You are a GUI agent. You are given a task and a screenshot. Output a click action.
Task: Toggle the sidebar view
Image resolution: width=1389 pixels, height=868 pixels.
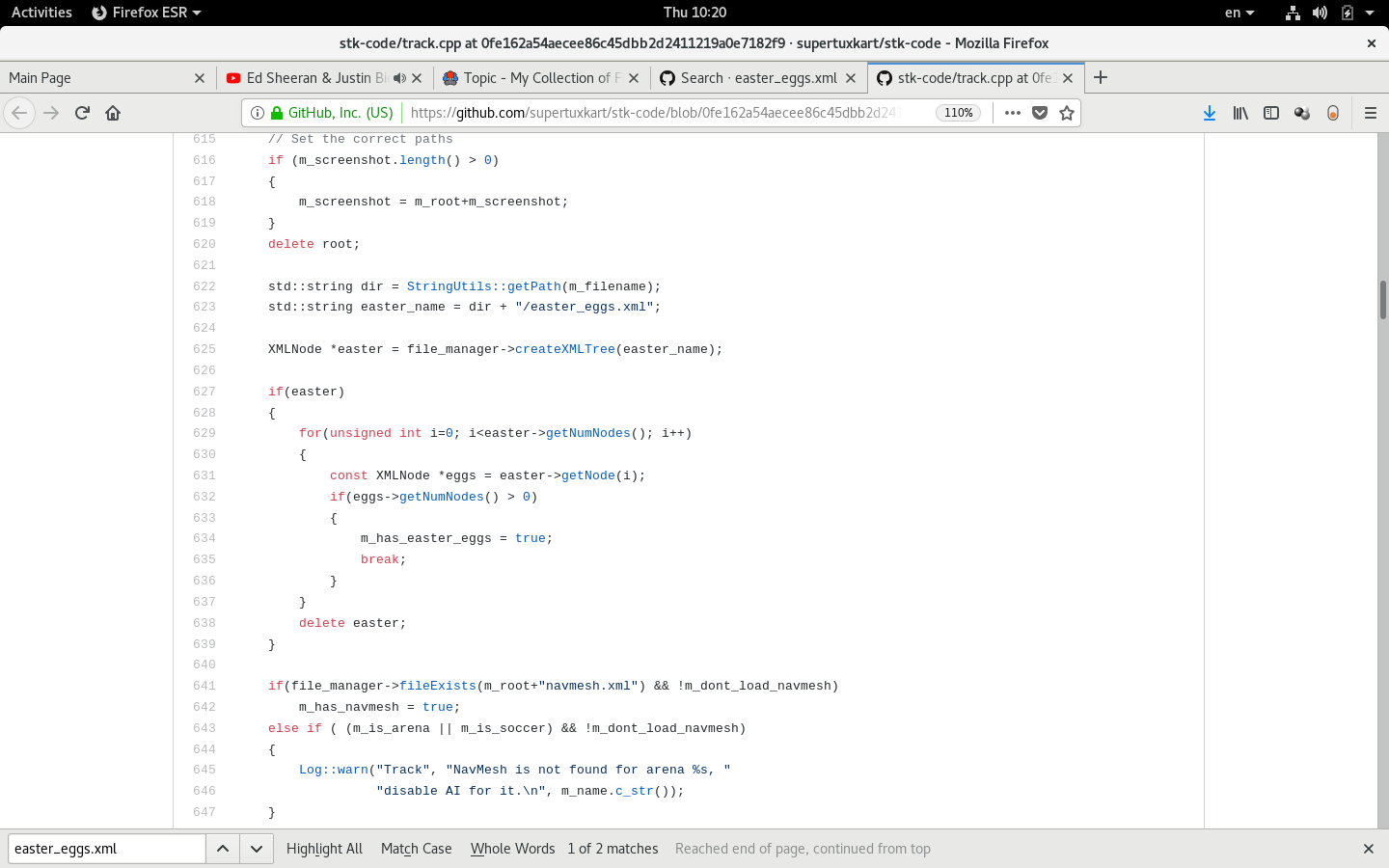pyautogui.click(x=1271, y=113)
